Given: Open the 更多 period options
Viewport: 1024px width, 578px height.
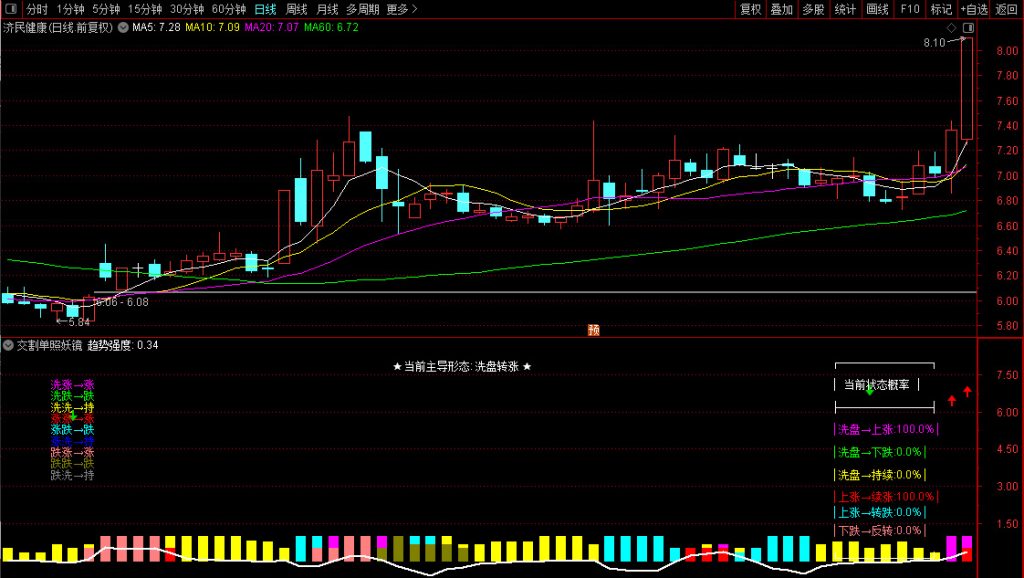Looking at the screenshot, I should click(401, 9).
